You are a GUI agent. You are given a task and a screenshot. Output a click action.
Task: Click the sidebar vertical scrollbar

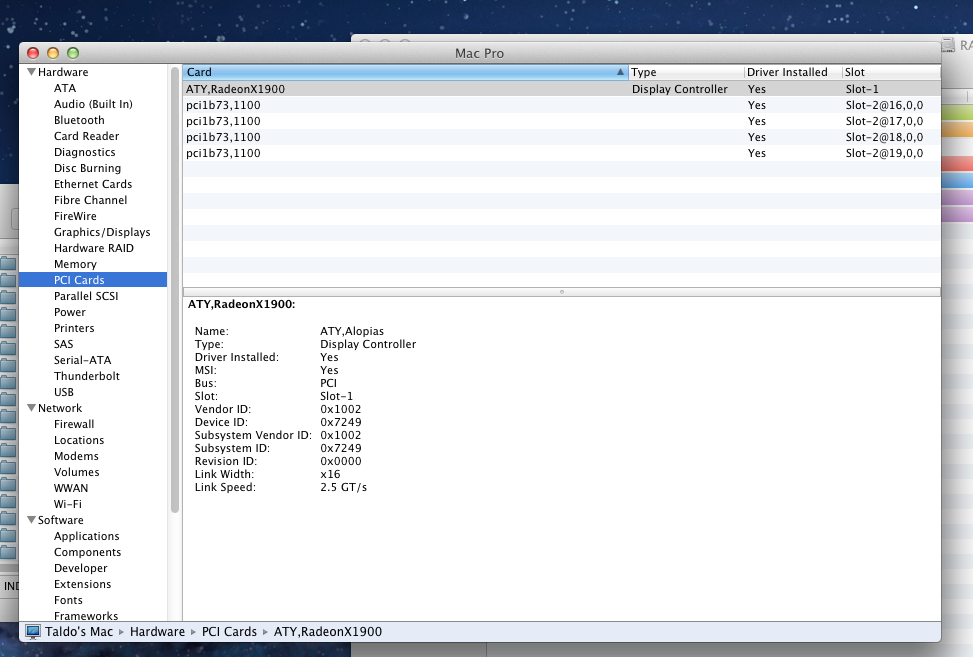175,288
